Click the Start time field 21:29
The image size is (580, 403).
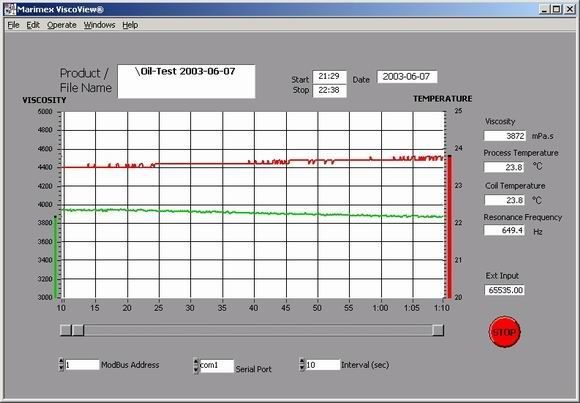330,77
